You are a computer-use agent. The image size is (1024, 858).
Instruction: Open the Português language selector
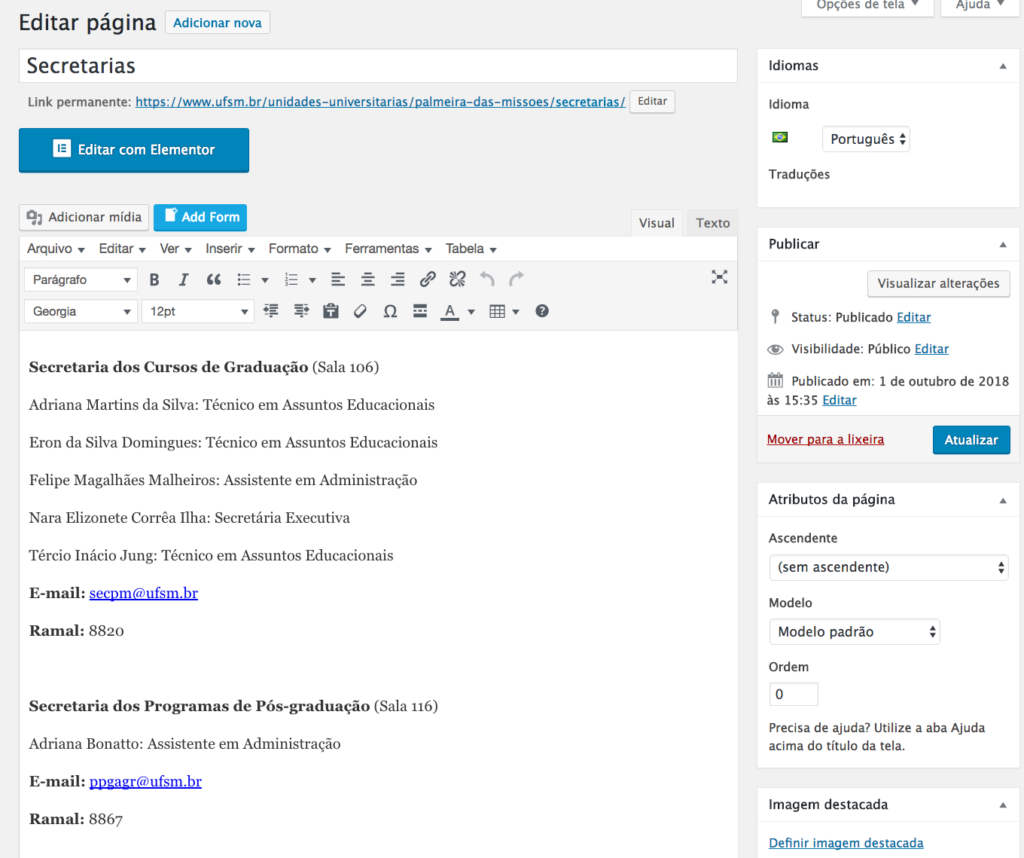866,139
